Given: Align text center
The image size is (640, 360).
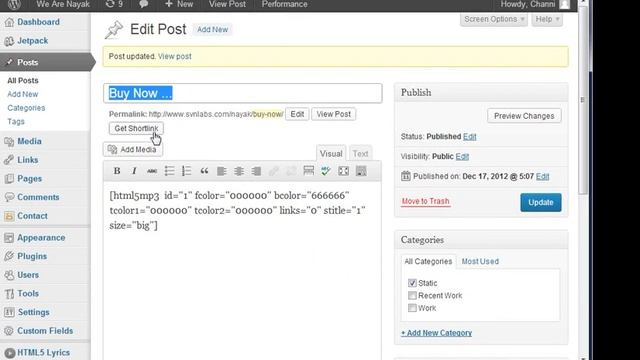Looking at the screenshot, I should pyautogui.click(x=239, y=171).
